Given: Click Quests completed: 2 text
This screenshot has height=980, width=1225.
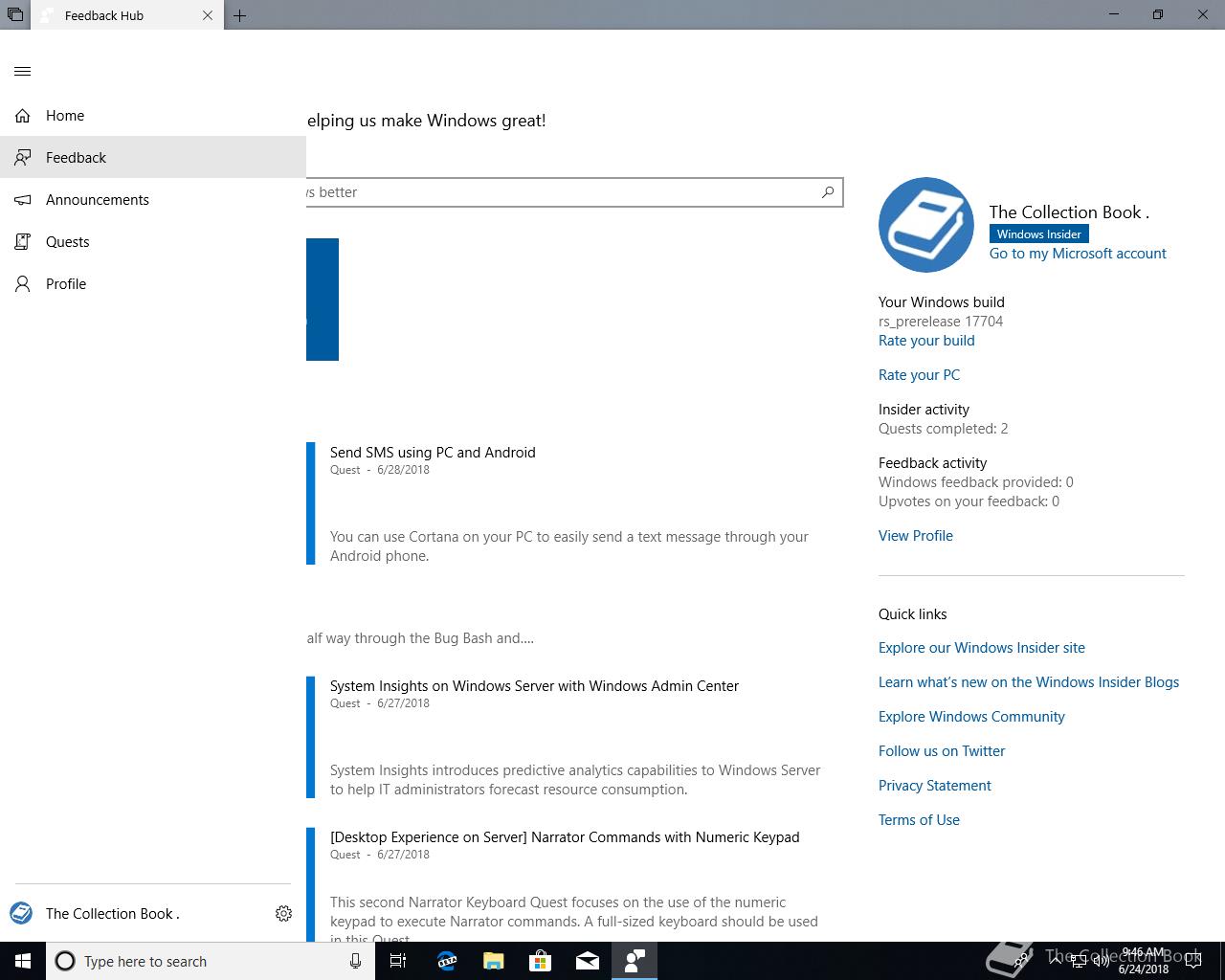Looking at the screenshot, I should tap(943, 429).
